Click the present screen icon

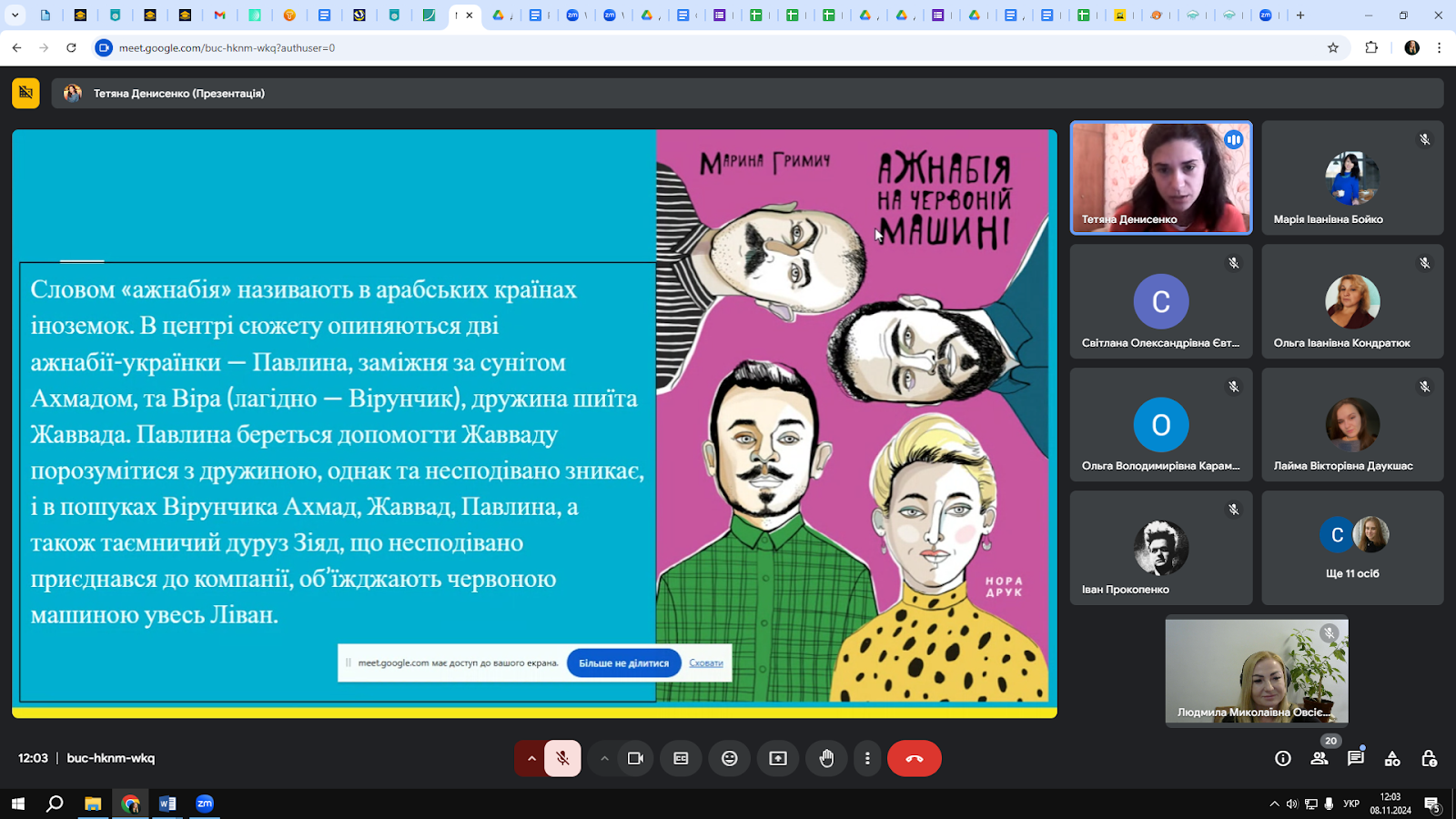click(x=778, y=758)
